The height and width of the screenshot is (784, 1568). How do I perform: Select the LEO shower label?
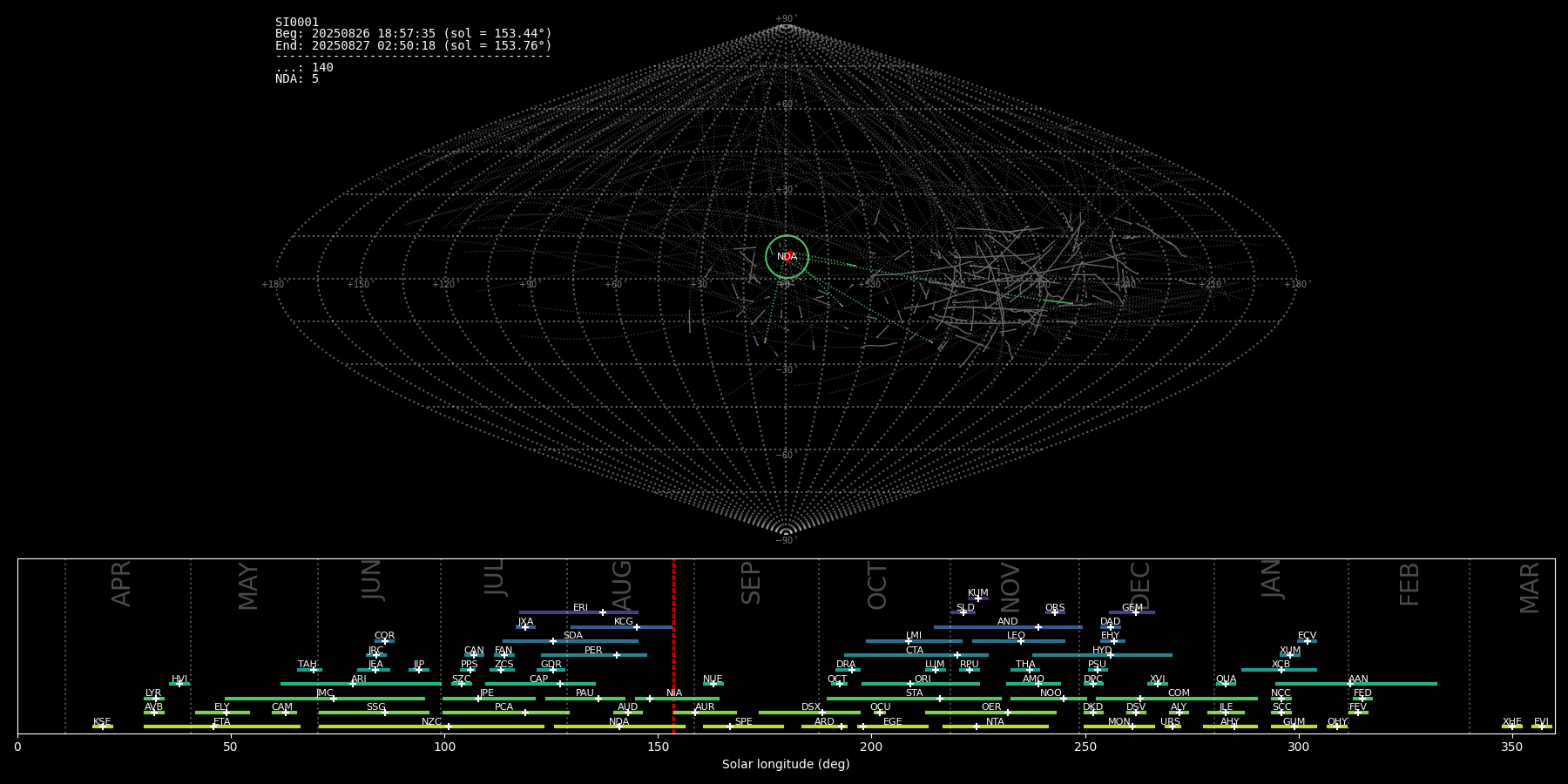[x=1016, y=636]
